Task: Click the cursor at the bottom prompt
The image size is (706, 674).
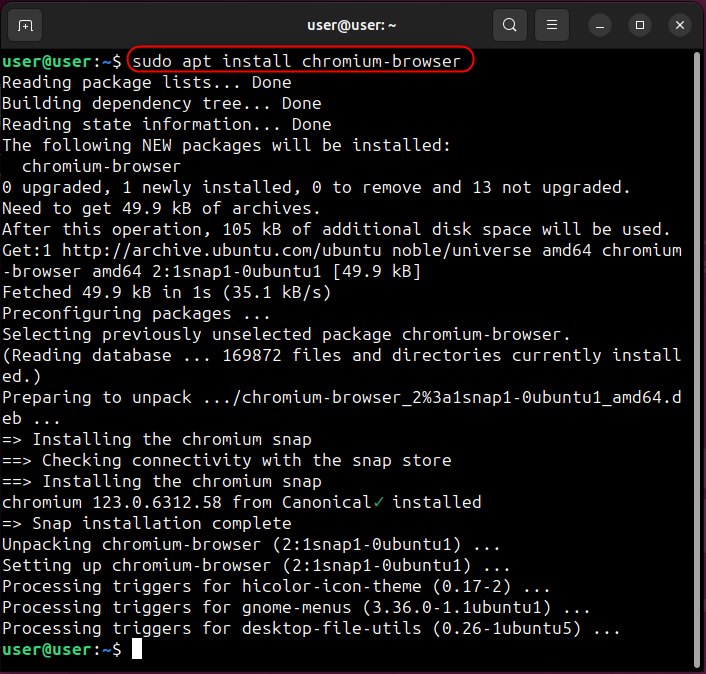Action: [x=137, y=649]
